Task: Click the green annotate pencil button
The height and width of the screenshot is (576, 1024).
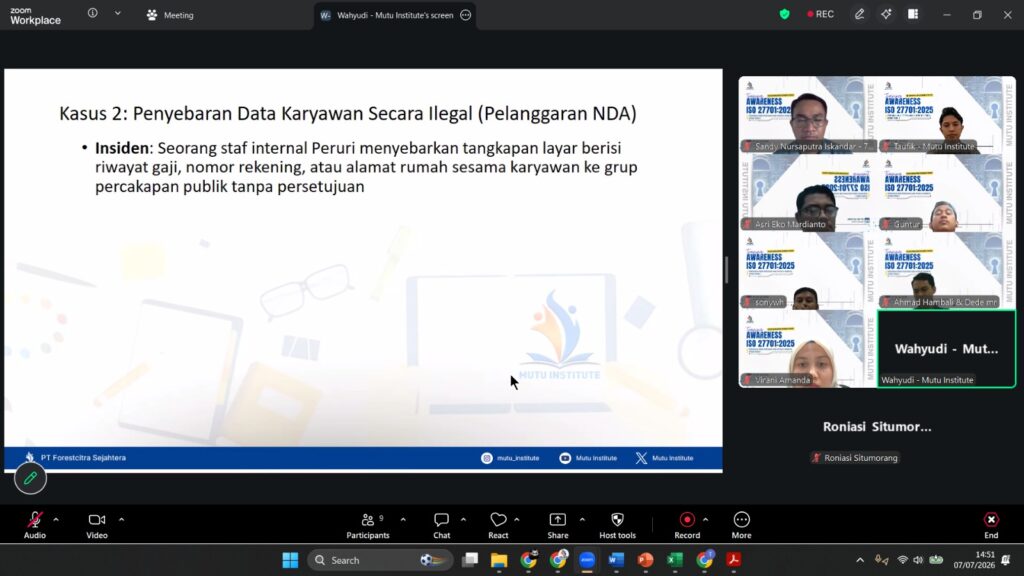Action: (30, 479)
